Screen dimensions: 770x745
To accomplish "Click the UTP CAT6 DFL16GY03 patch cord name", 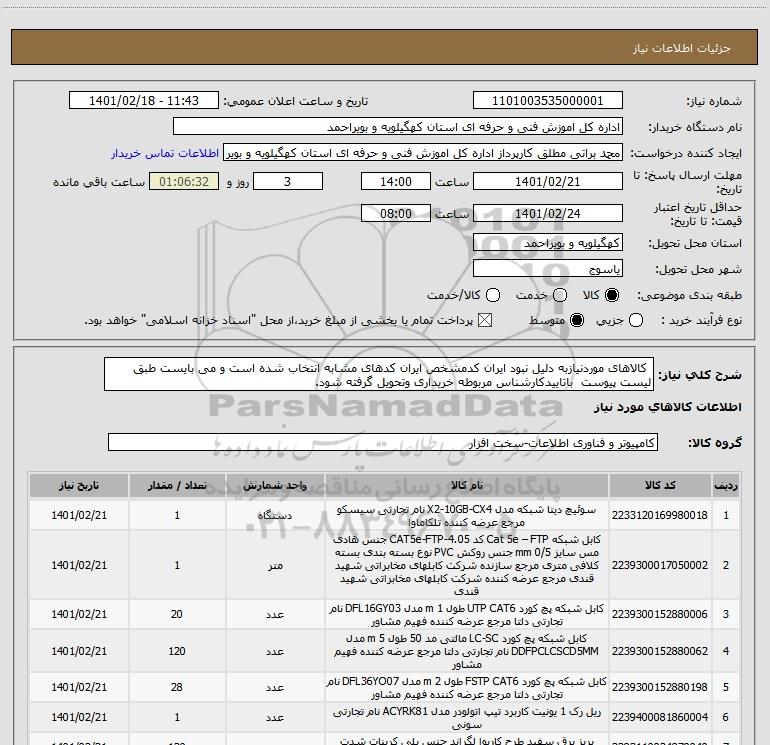I will click(467, 615).
